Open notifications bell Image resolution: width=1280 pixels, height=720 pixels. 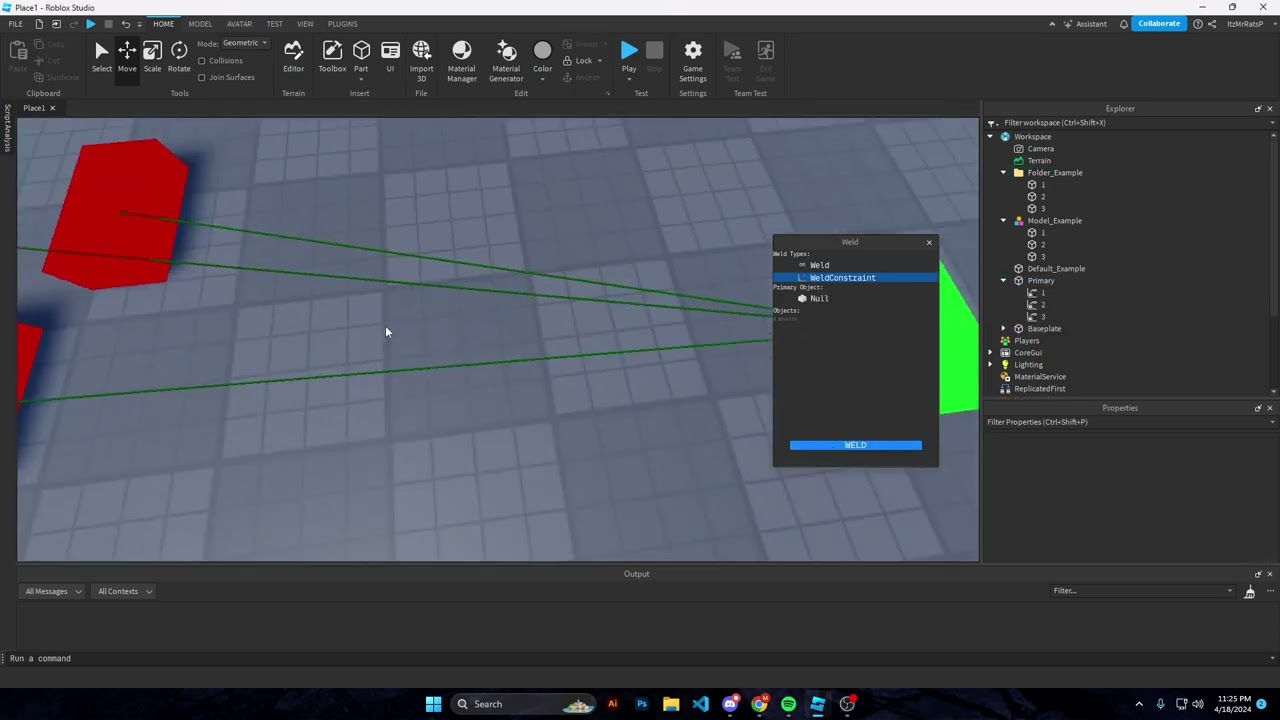[x=1124, y=24]
